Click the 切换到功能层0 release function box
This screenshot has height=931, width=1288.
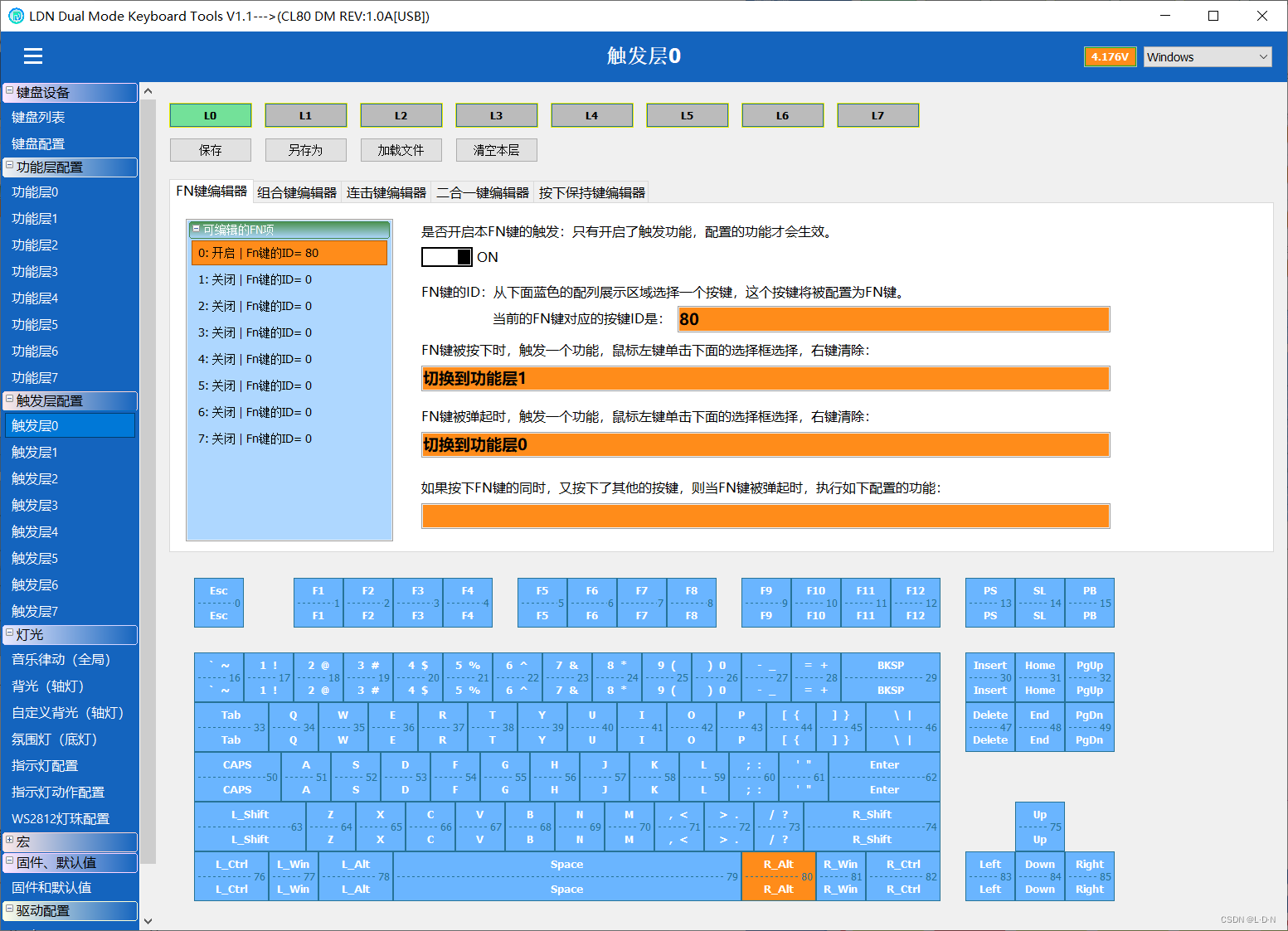coord(766,445)
